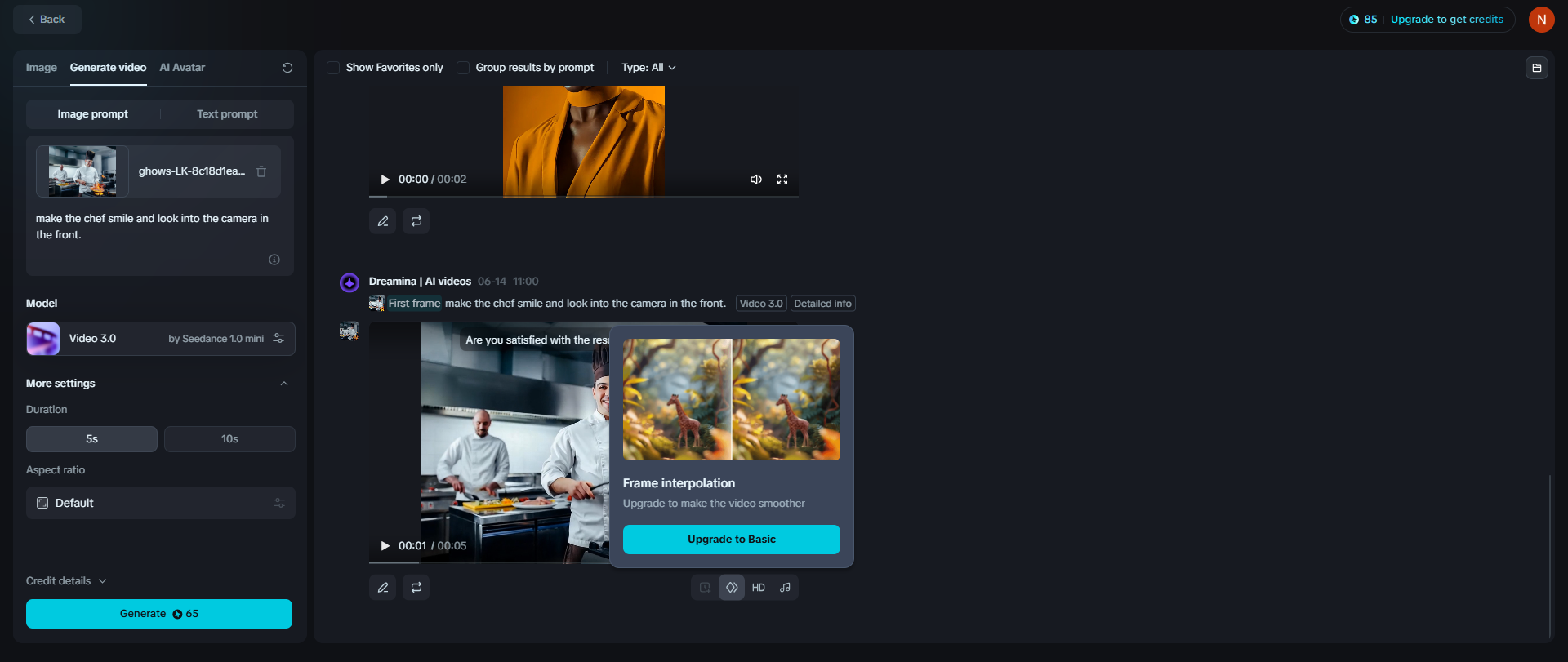Play the orange jacket video

click(x=385, y=180)
